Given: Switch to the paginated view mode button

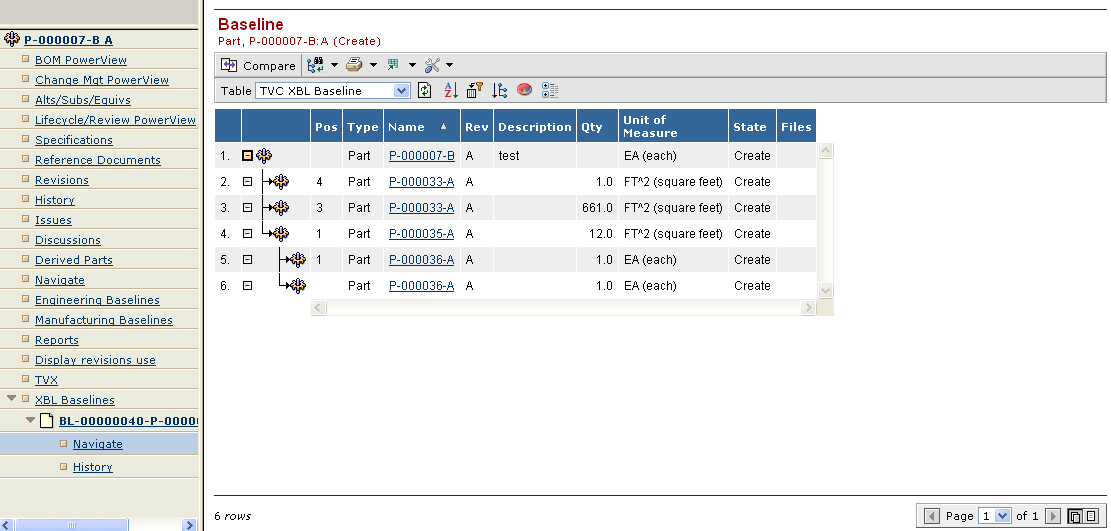Looking at the screenshot, I should coord(1075,516).
